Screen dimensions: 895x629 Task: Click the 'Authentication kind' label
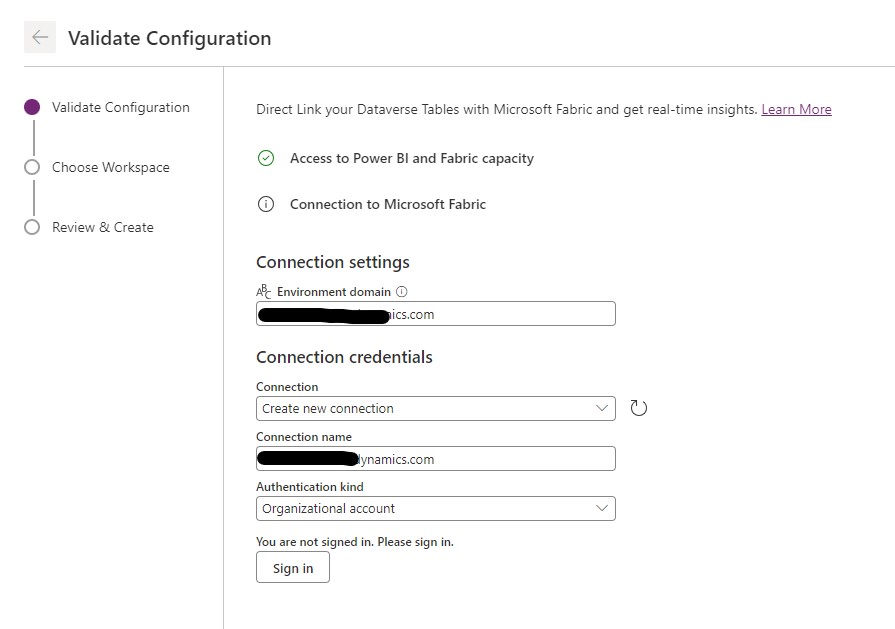pyautogui.click(x=310, y=487)
